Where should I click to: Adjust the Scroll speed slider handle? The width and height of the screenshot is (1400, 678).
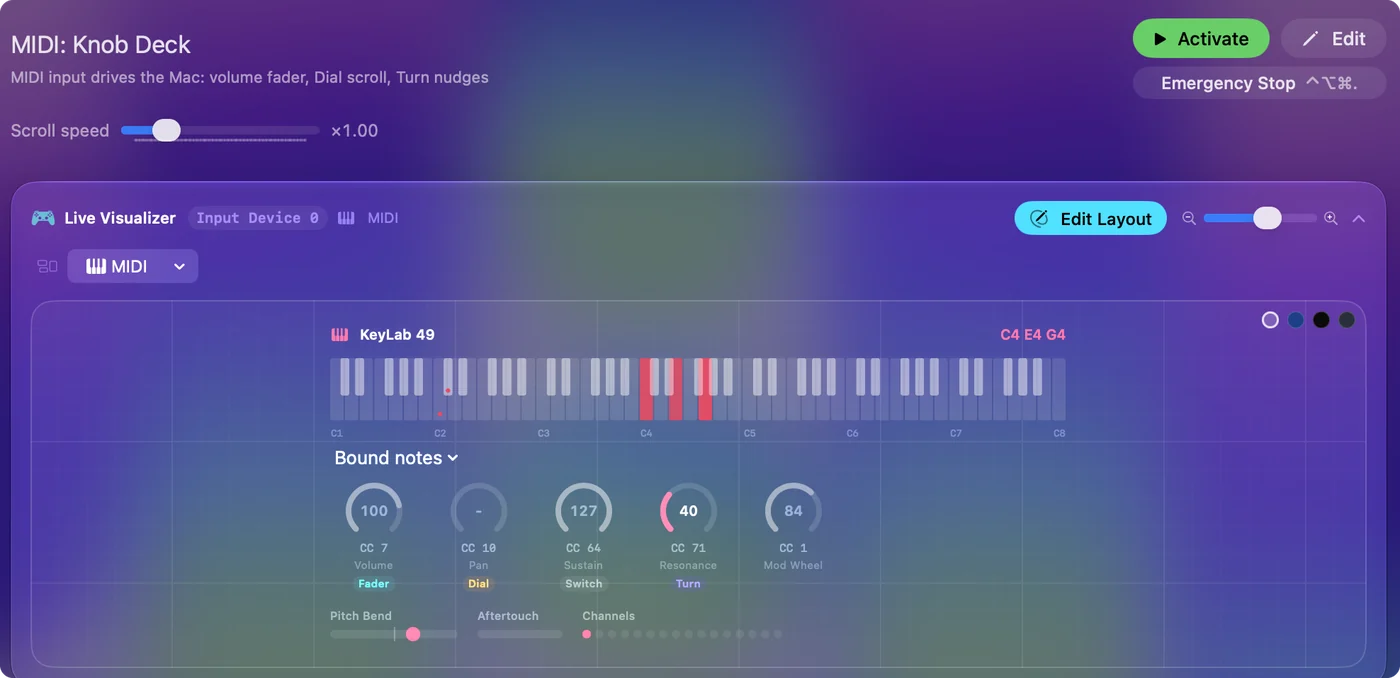pyautogui.click(x=166, y=130)
